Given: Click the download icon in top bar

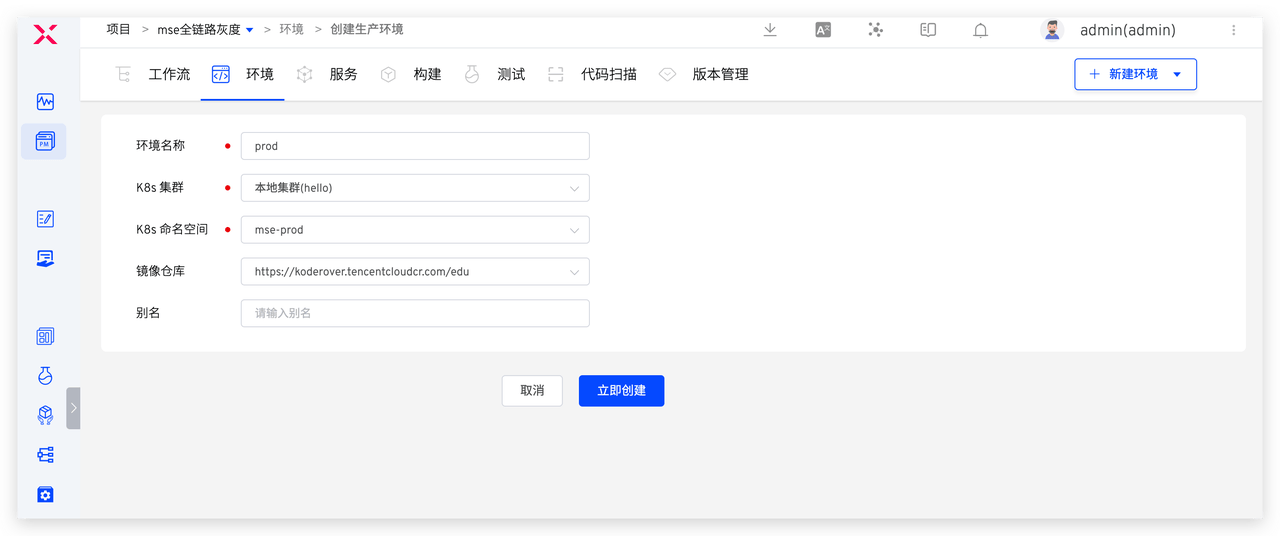Looking at the screenshot, I should click(770, 30).
